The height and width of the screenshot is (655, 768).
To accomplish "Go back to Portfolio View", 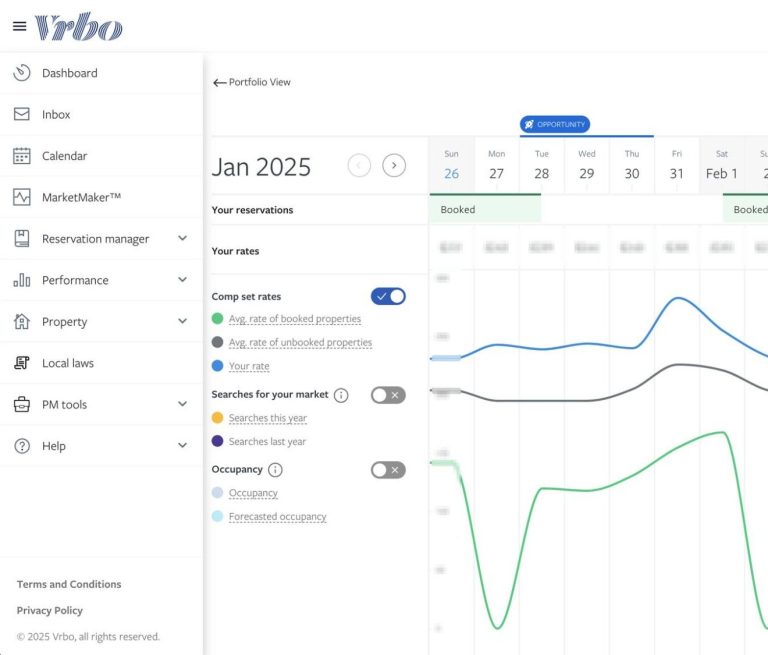I will (252, 82).
